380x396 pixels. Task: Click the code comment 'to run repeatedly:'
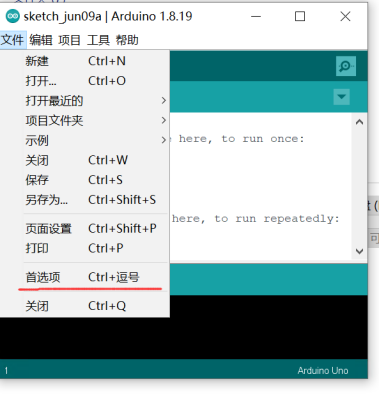[x=277, y=219]
